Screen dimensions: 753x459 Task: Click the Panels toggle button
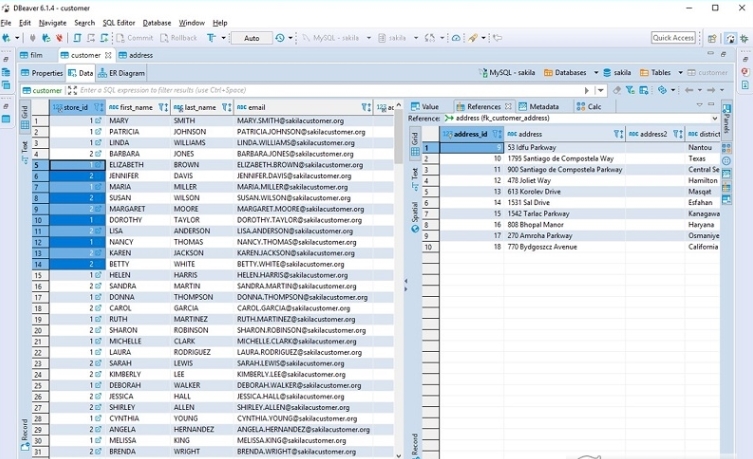[727, 118]
